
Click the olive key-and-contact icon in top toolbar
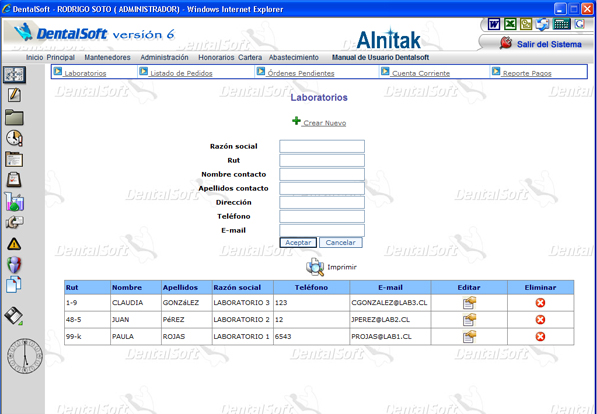click(526, 24)
